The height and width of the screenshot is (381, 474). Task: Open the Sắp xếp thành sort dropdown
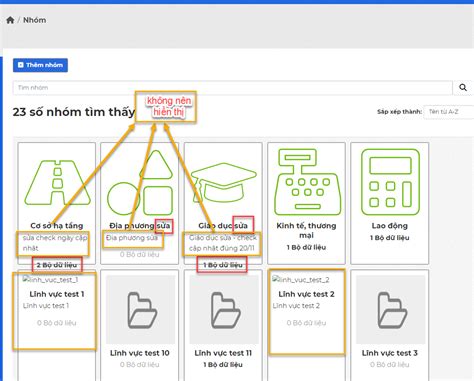pos(449,112)
